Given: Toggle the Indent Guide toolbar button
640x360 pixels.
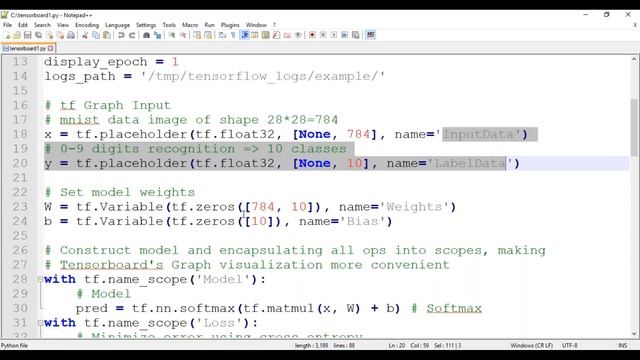Looking at the screenshot, I should click(x=245, y=35).
